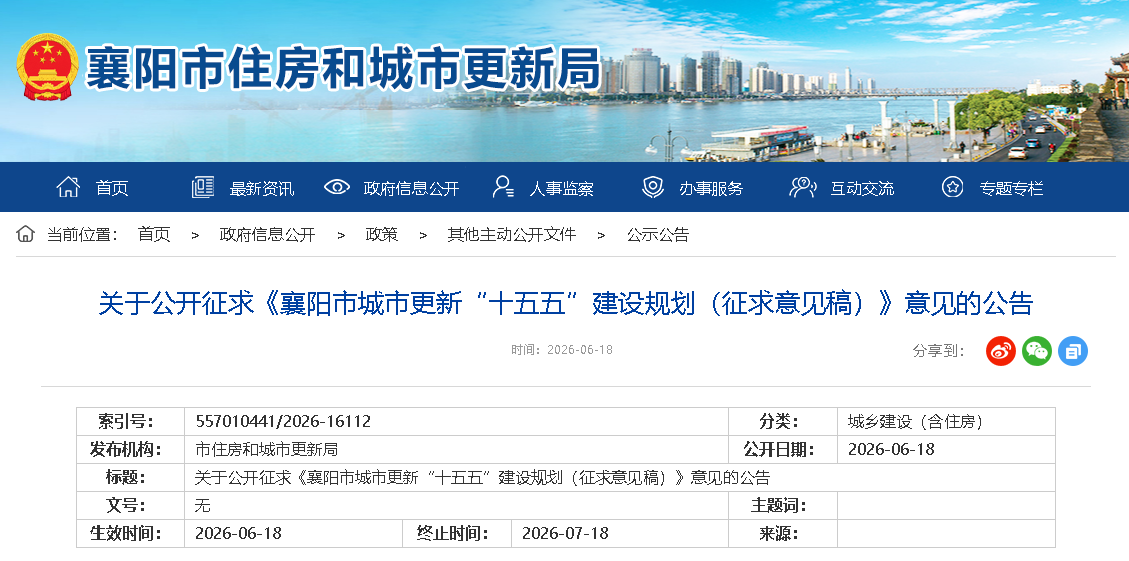Viewport: 1129px width, 561px height.
Task: Click 首页 breadcrumb link
Action: (x=154, y=235)
